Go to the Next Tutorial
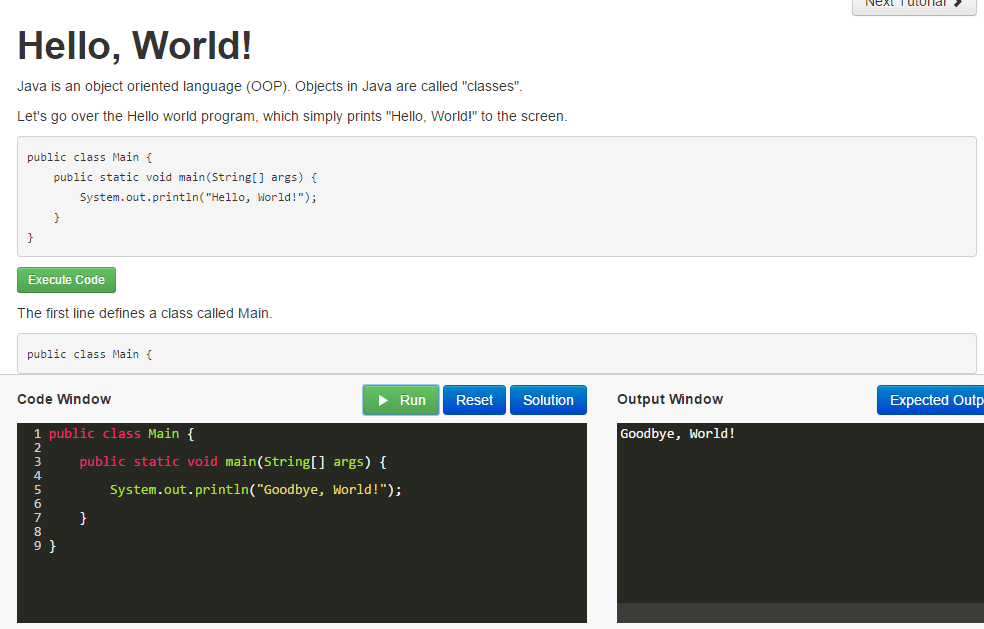The height and width of the screenshot is (629, 984). tap(913, 5)
